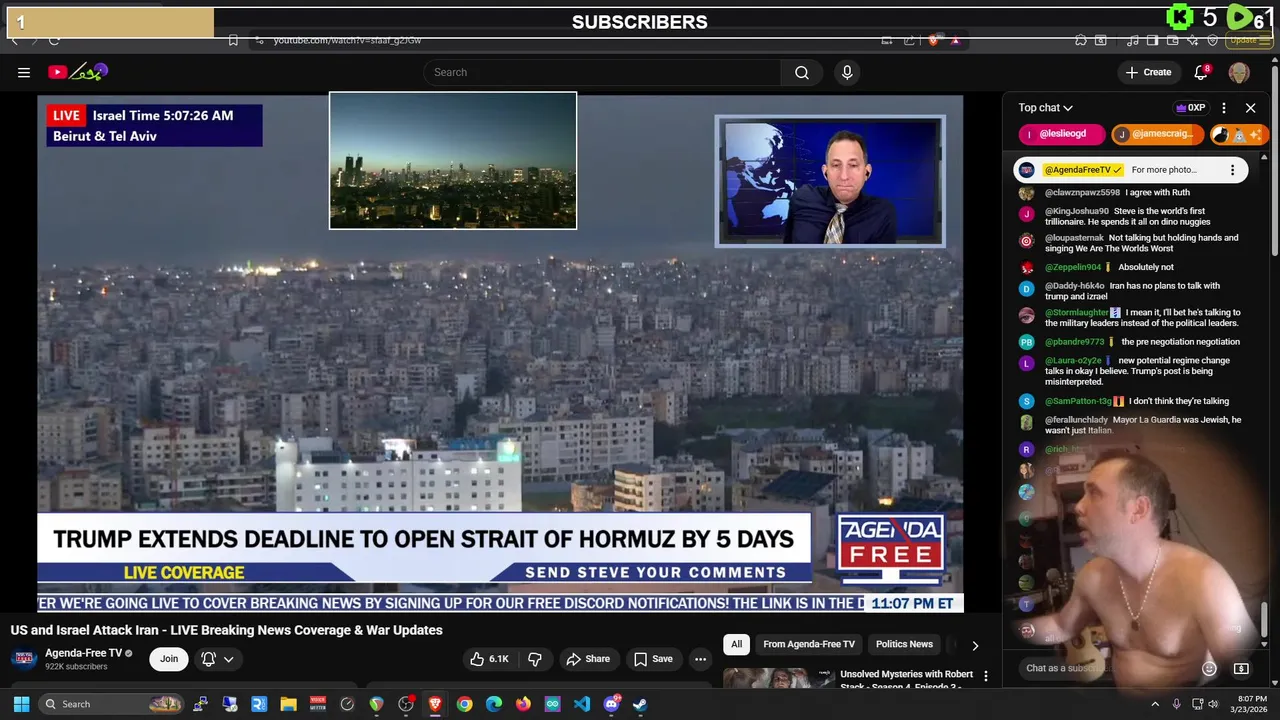Click the YouTube search magnifier button
This screenshot has width=1280, height=720.
coord(802,72)
